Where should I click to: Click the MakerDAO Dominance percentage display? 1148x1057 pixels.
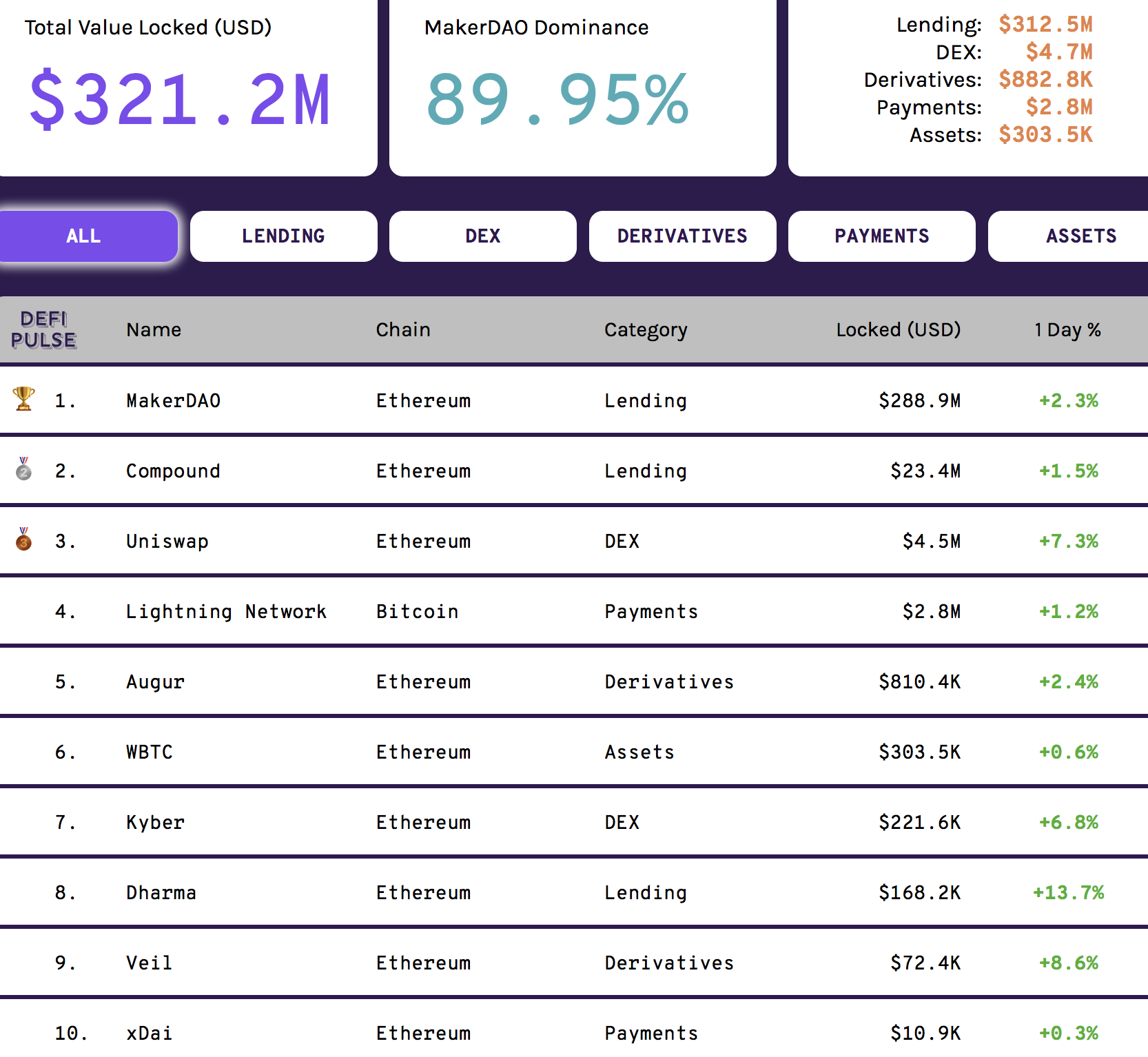555,99
